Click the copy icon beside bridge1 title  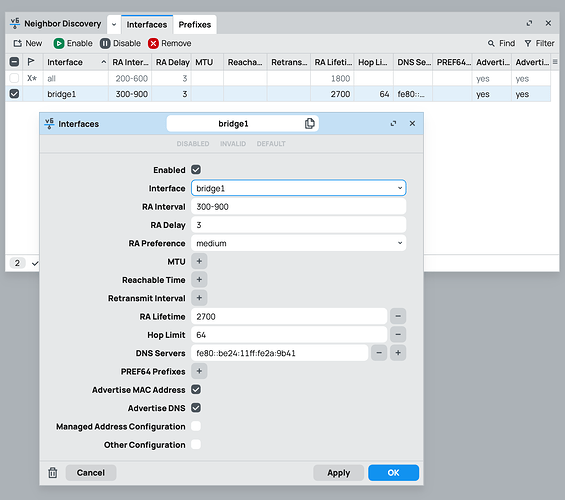310,124
